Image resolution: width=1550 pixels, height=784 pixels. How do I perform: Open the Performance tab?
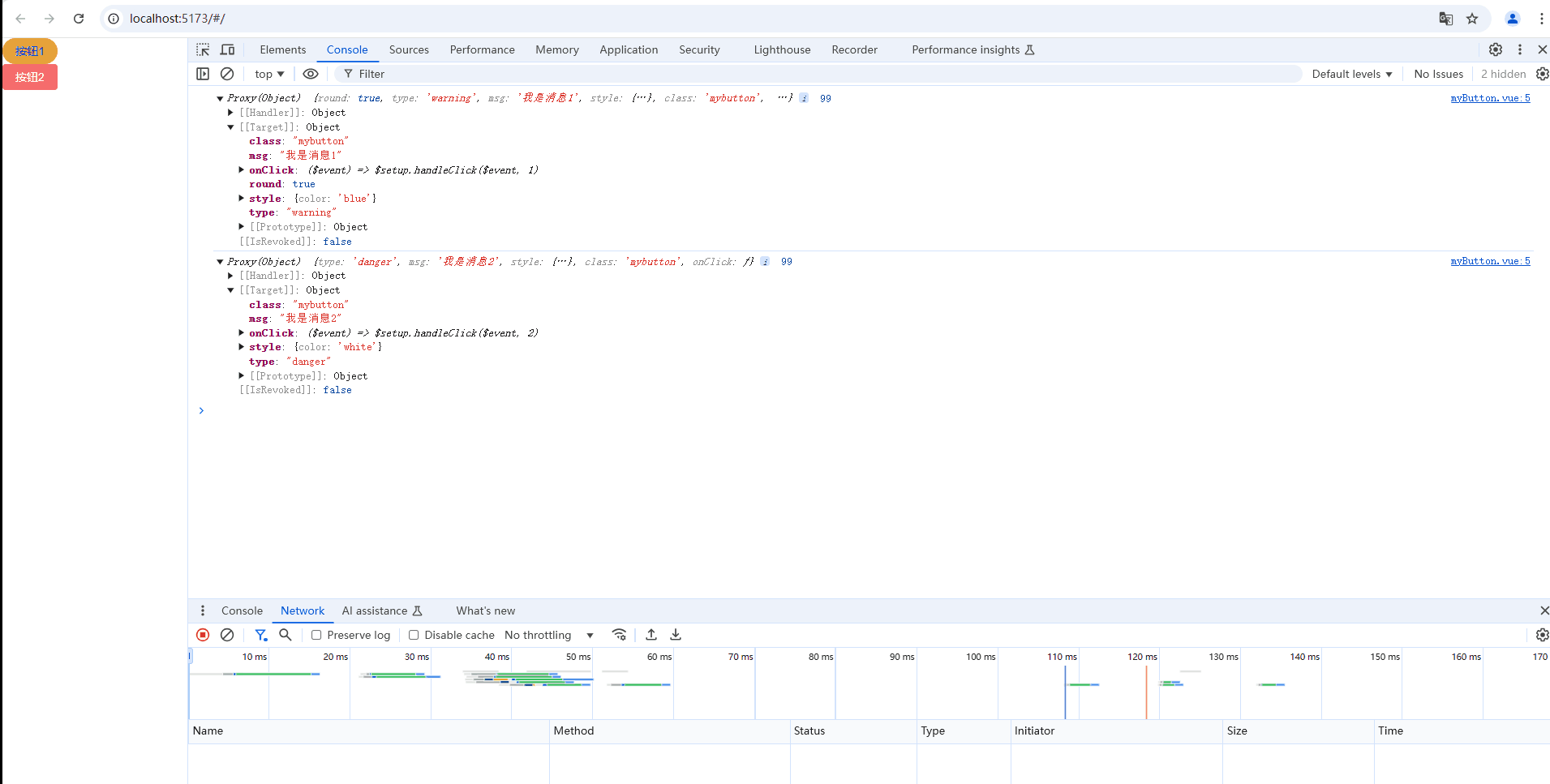[x=483, y=49]
